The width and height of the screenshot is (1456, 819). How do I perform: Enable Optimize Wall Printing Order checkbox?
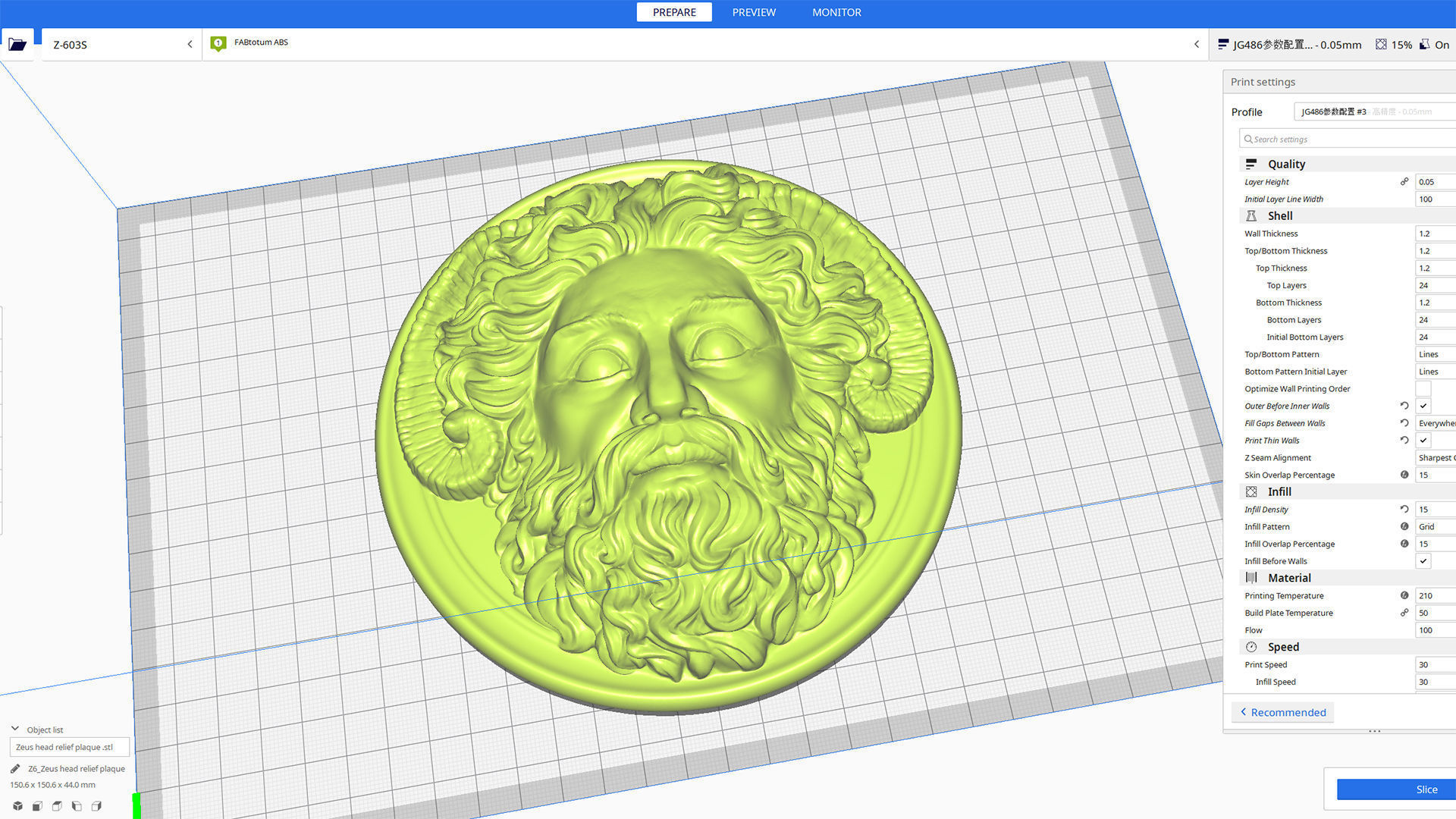(x=1423, y=389)
